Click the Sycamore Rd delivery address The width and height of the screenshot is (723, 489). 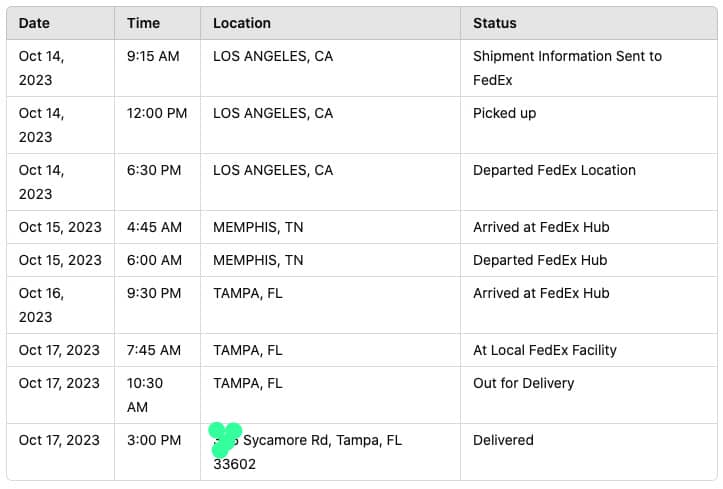322,440
